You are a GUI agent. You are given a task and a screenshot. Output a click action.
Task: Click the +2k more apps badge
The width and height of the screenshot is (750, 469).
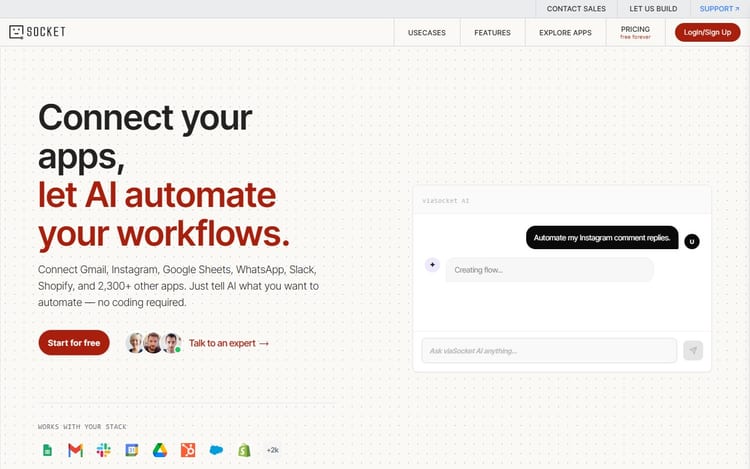coord(273,450)
